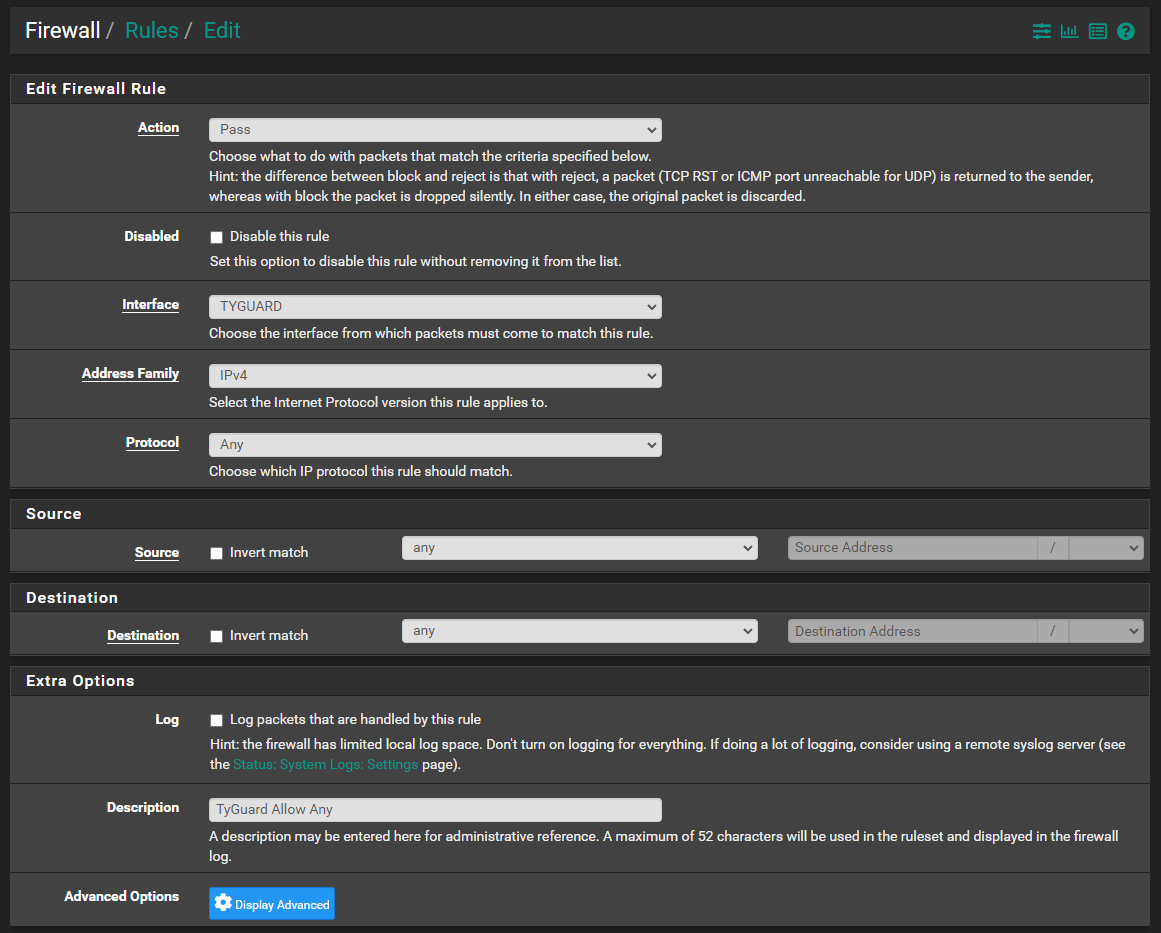Open the Destination subnet mask dropdown

coord(1105,631)
